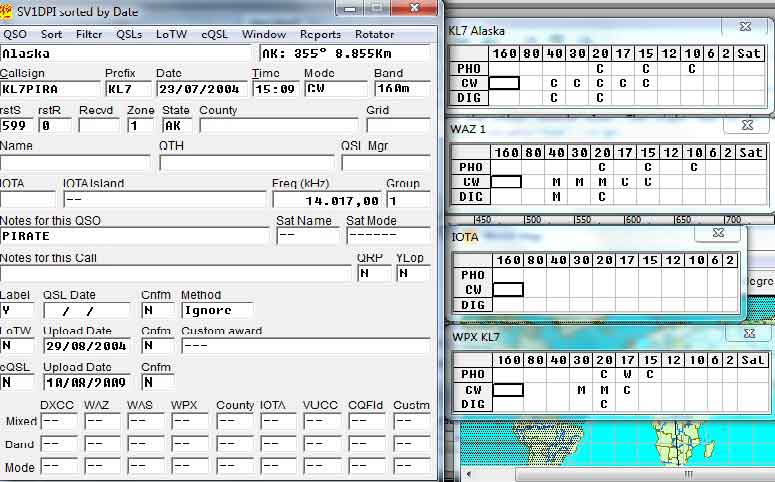This screenshot has width=775, height=482.
Task: Click the map scrollbar left arrow
Action: click(468, 475)
